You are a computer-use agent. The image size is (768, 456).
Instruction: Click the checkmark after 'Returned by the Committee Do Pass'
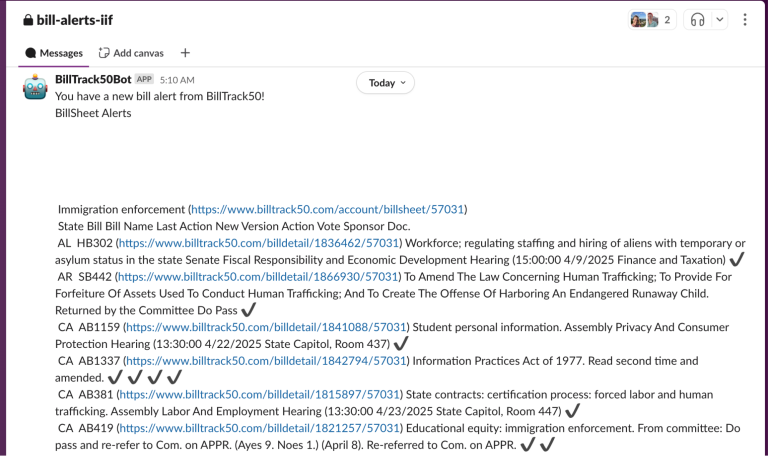pos(249,310)
